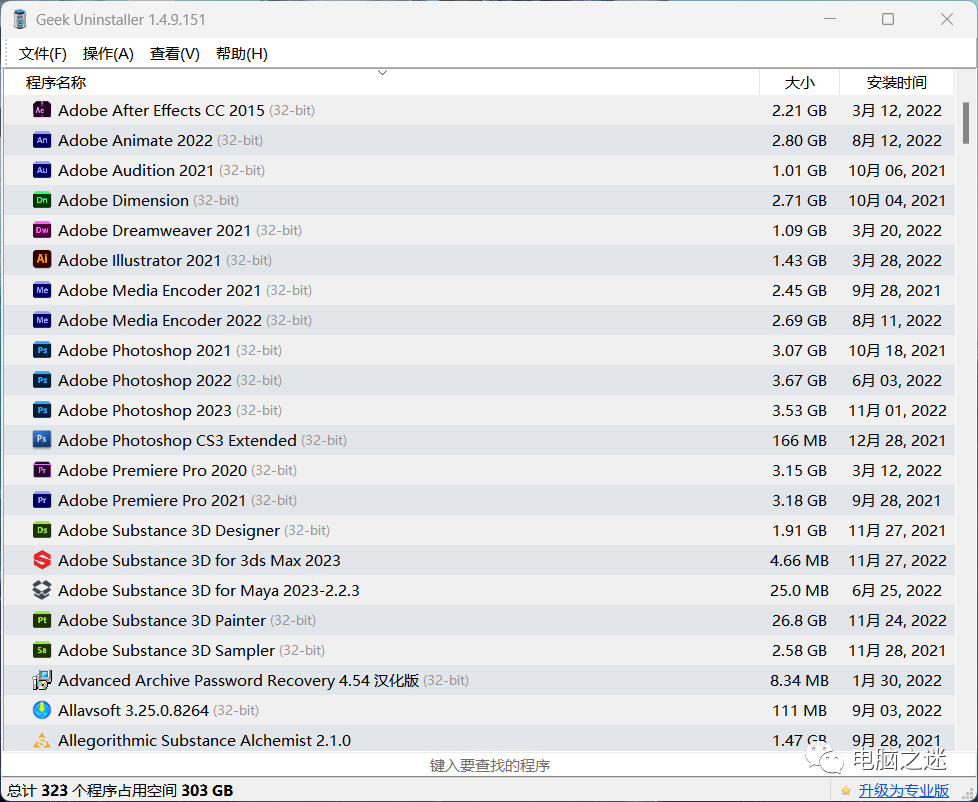The width and height of the screenshot is (978, 802).
Task: Click the Substance 3D Designer icon
Action: 42,530
